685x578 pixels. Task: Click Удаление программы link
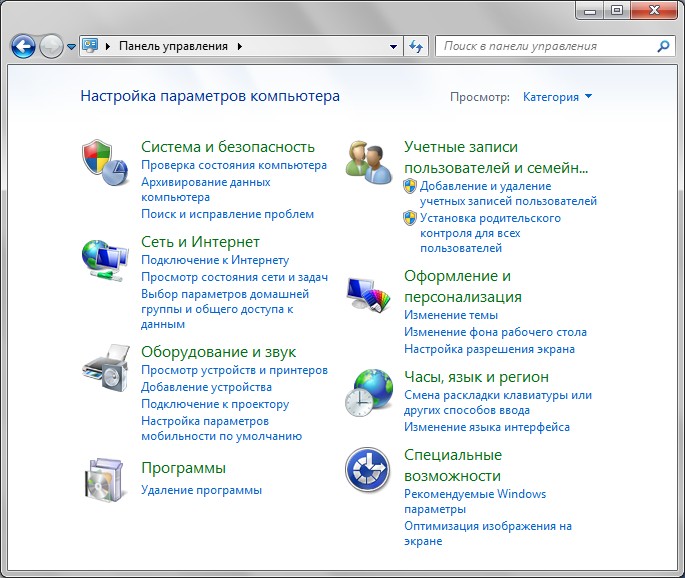(x=201, y=490)
